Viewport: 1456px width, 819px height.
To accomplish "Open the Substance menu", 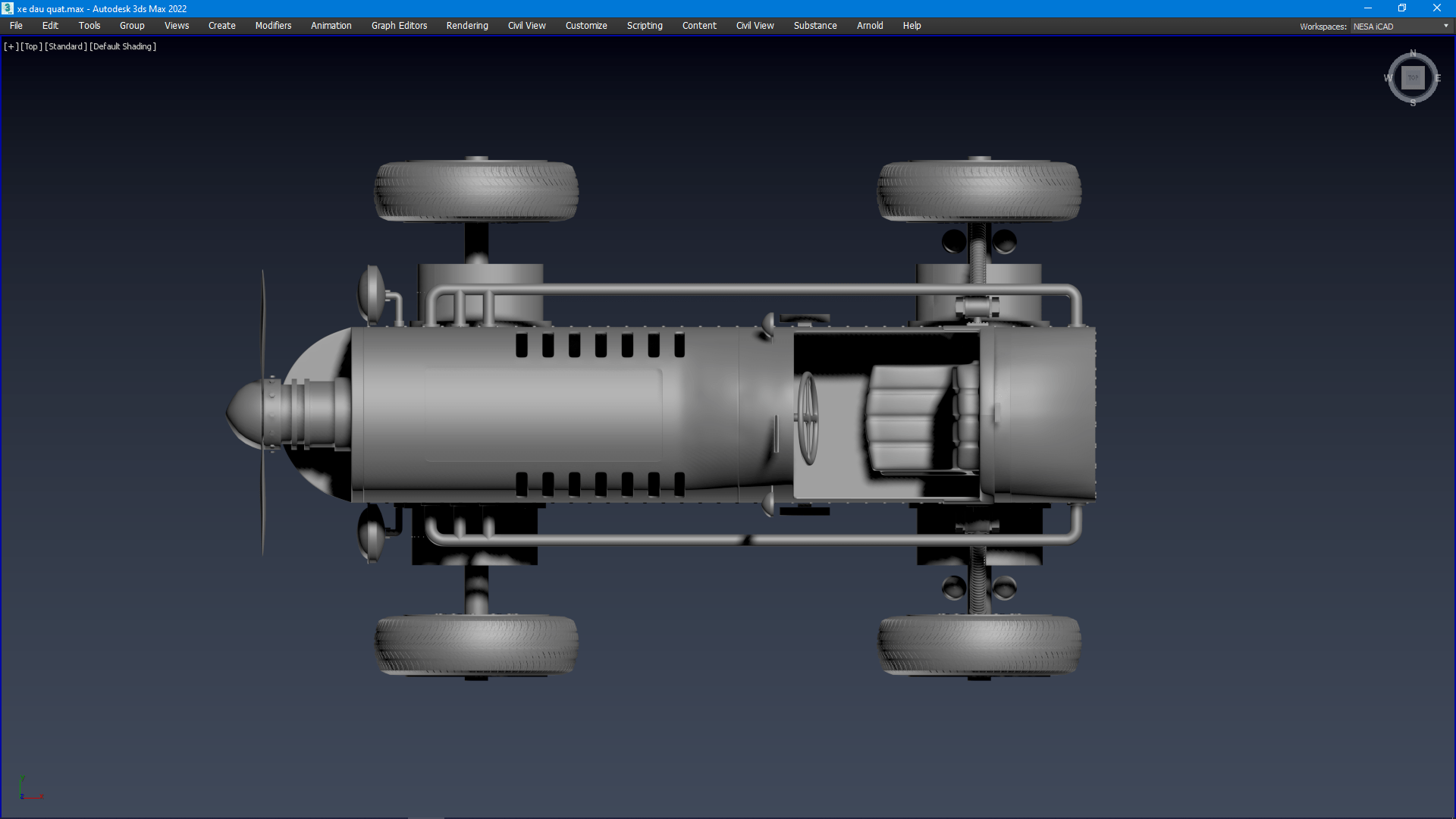I will pyautogui.click(x=815, y=26).
